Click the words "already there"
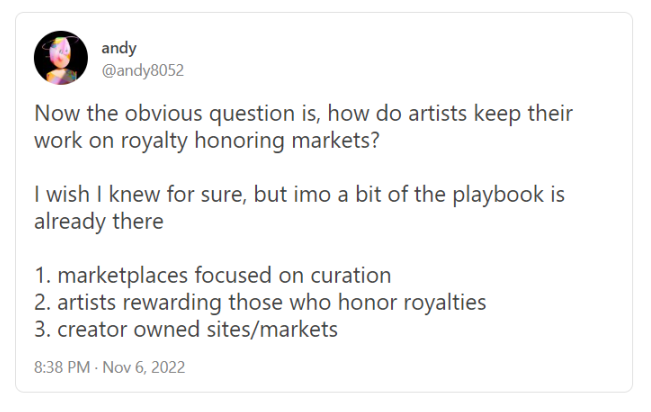Screen dimensions: 651x412 point(99,221)
